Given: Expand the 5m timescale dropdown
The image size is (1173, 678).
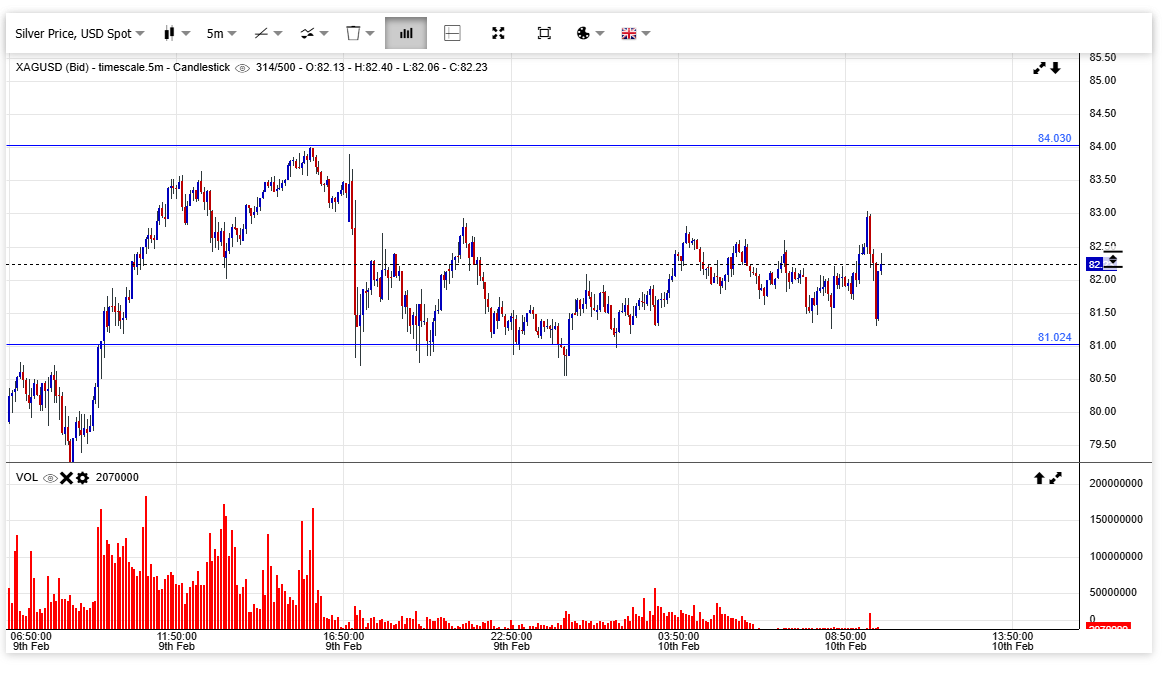Looking at the screenshot, I should [221, 33].
